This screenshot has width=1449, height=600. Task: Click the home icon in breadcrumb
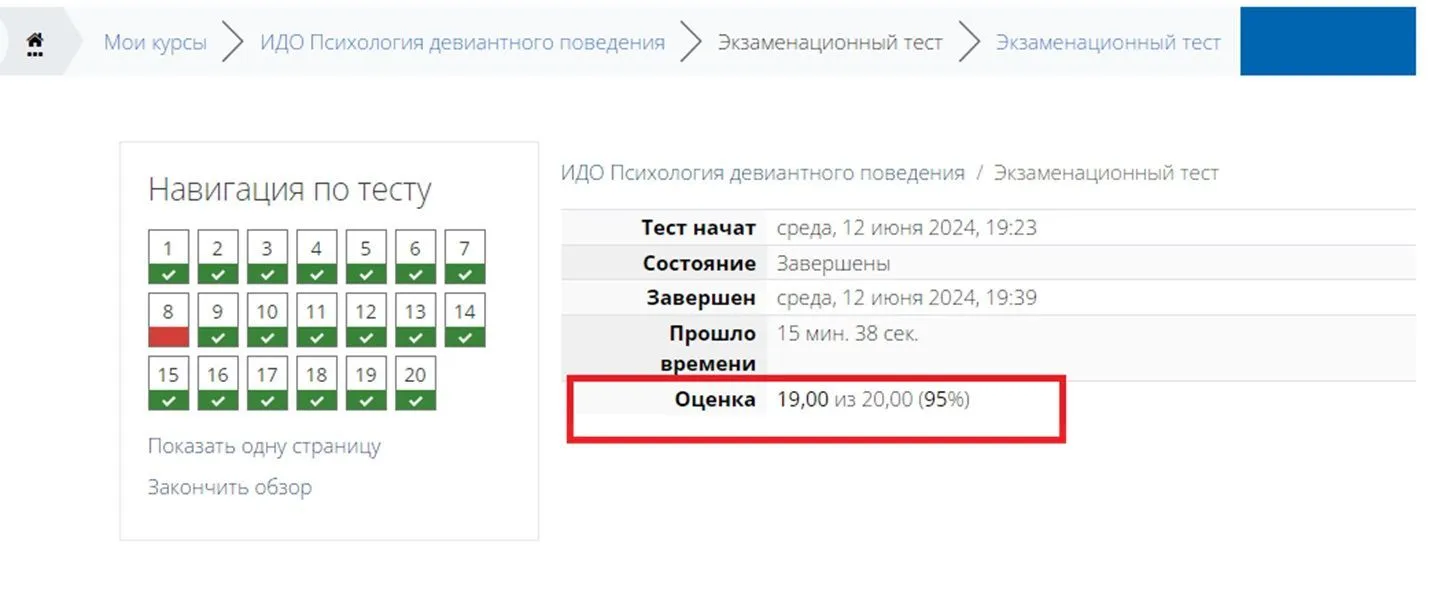pos(35,43)
